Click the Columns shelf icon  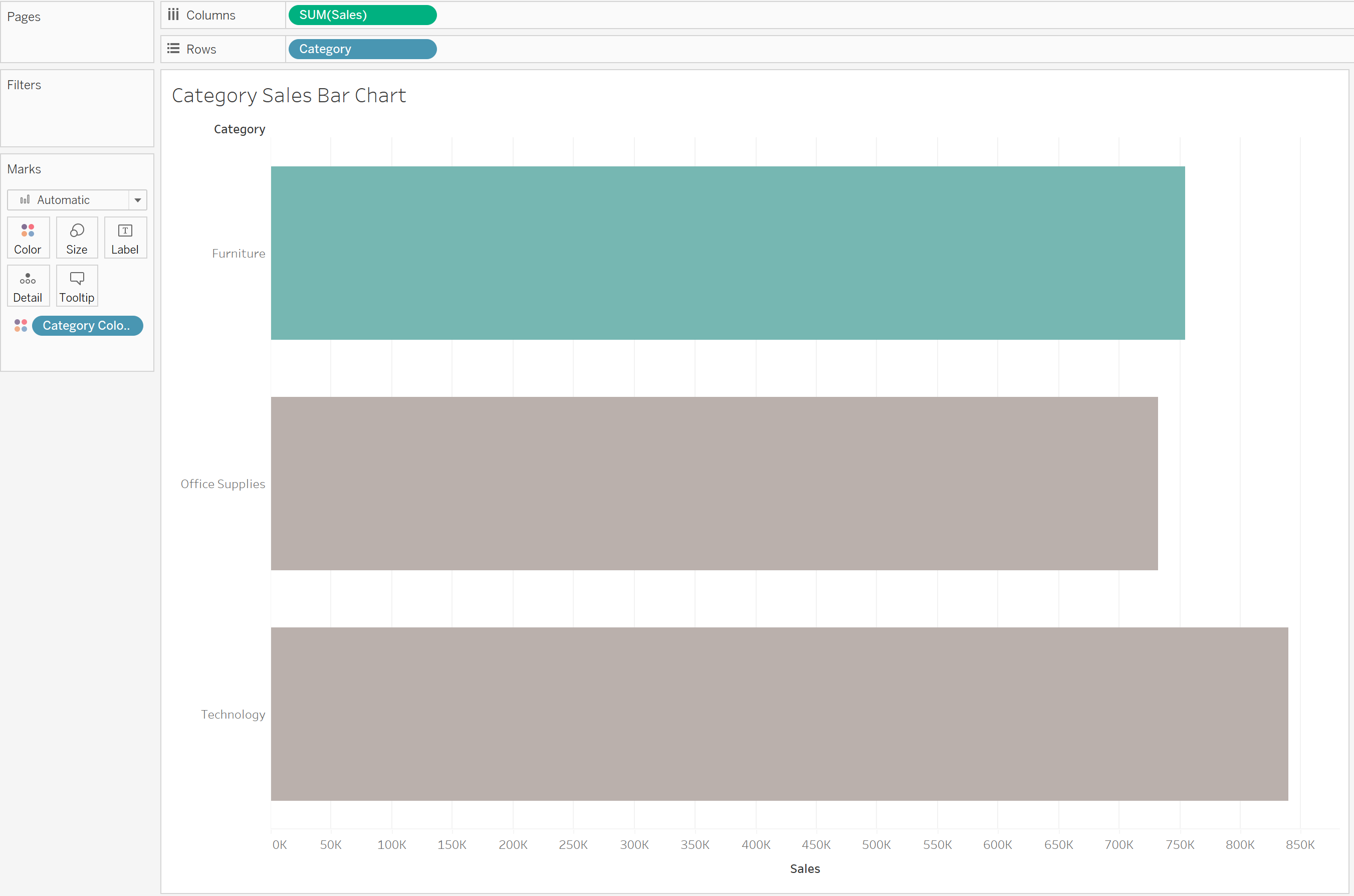coord(173,15)
